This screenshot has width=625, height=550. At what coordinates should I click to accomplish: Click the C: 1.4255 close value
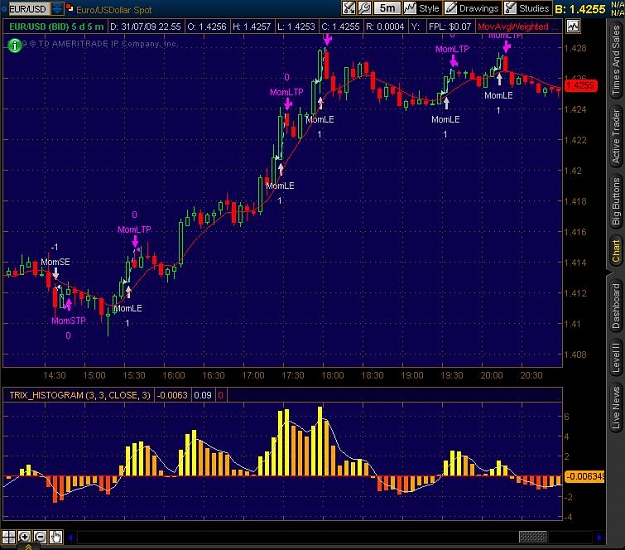coord(341,27)
